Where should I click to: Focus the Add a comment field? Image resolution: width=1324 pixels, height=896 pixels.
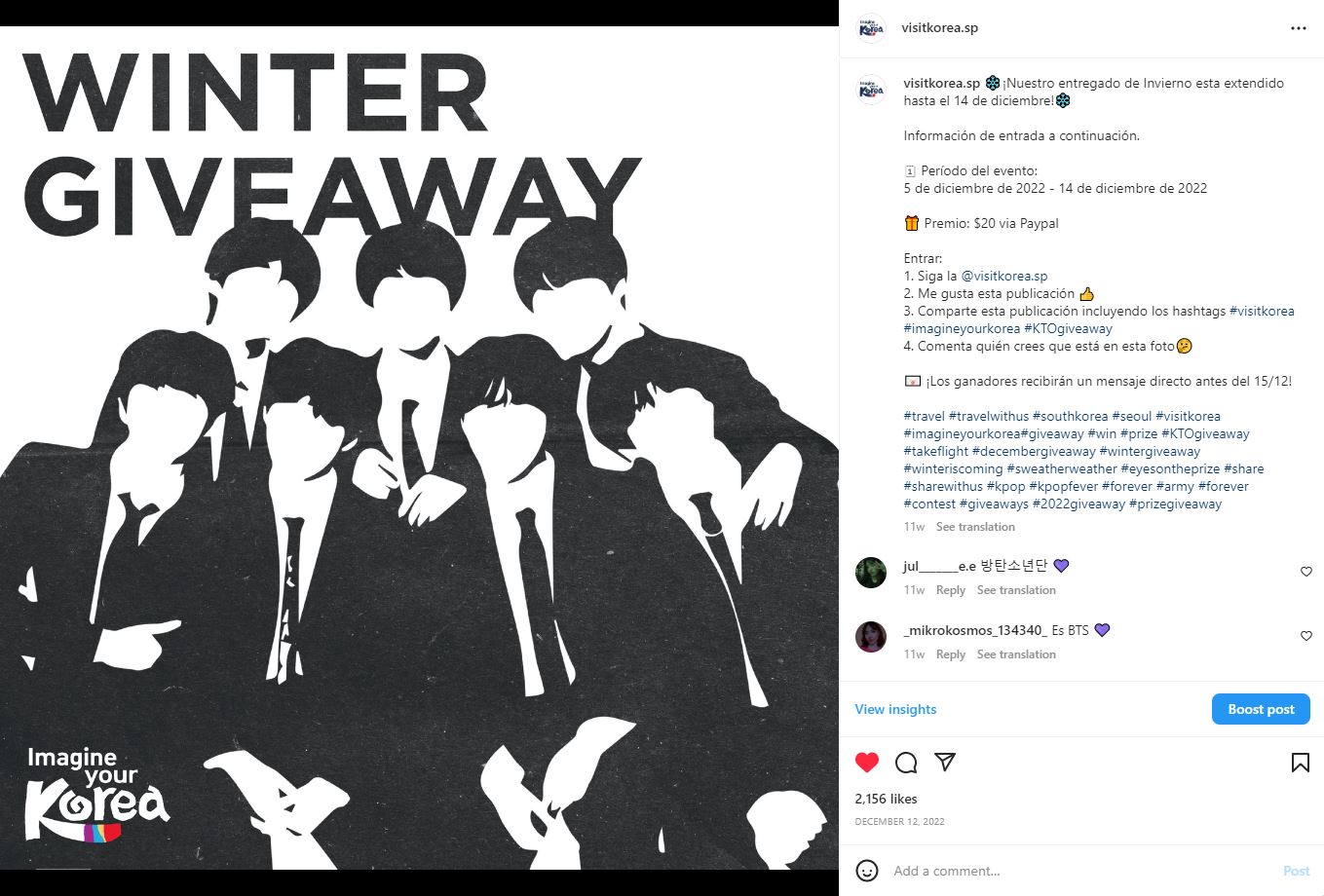coord(1081,871)
